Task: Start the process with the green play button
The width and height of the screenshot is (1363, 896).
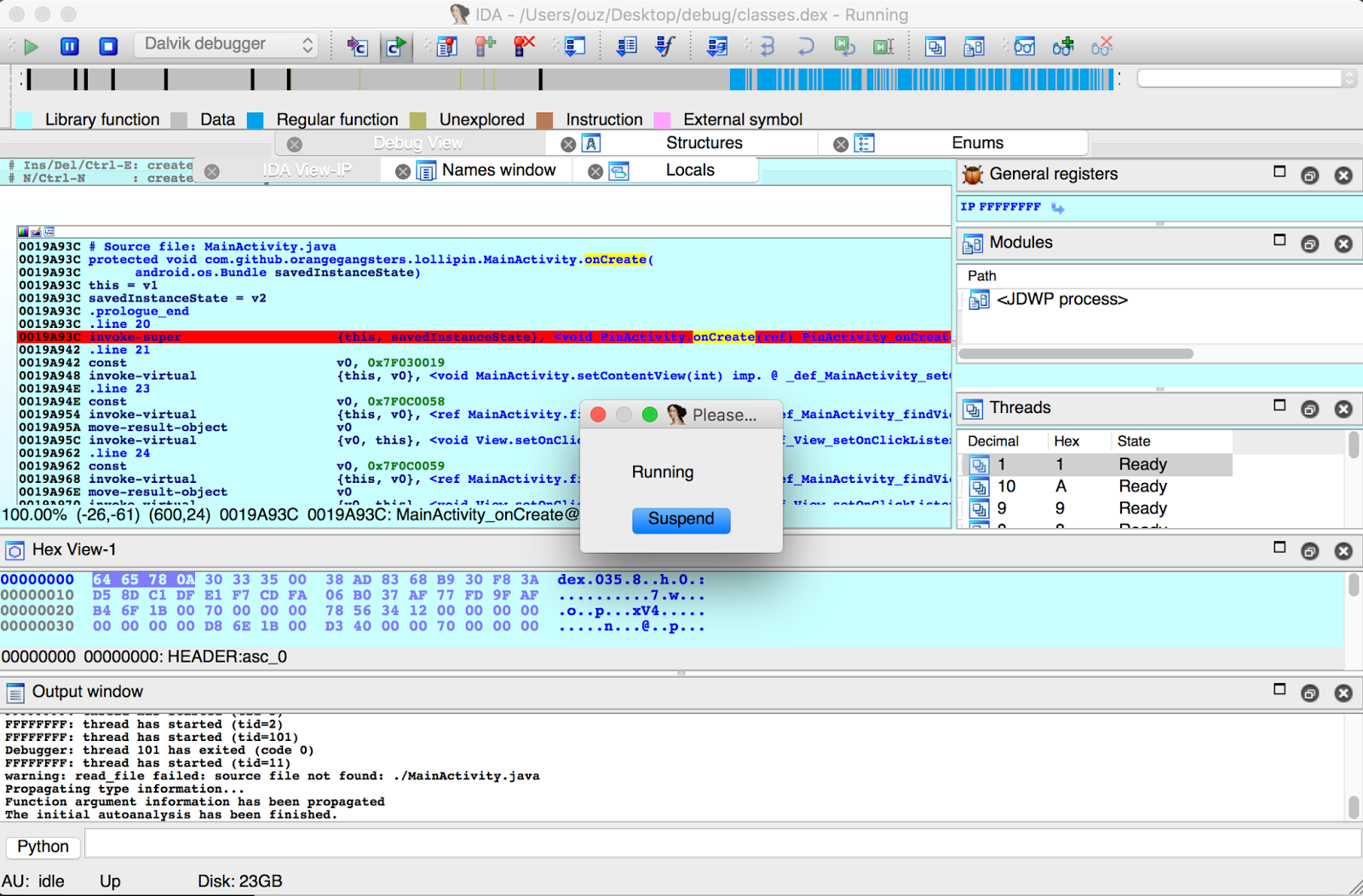Action: 32,46
